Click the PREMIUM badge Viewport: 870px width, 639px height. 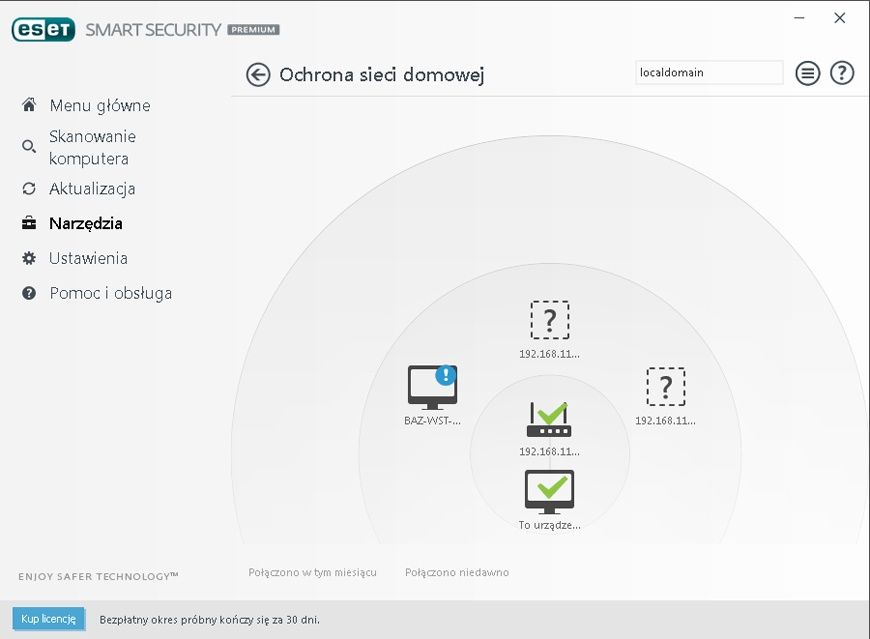(x=254, y=29)
